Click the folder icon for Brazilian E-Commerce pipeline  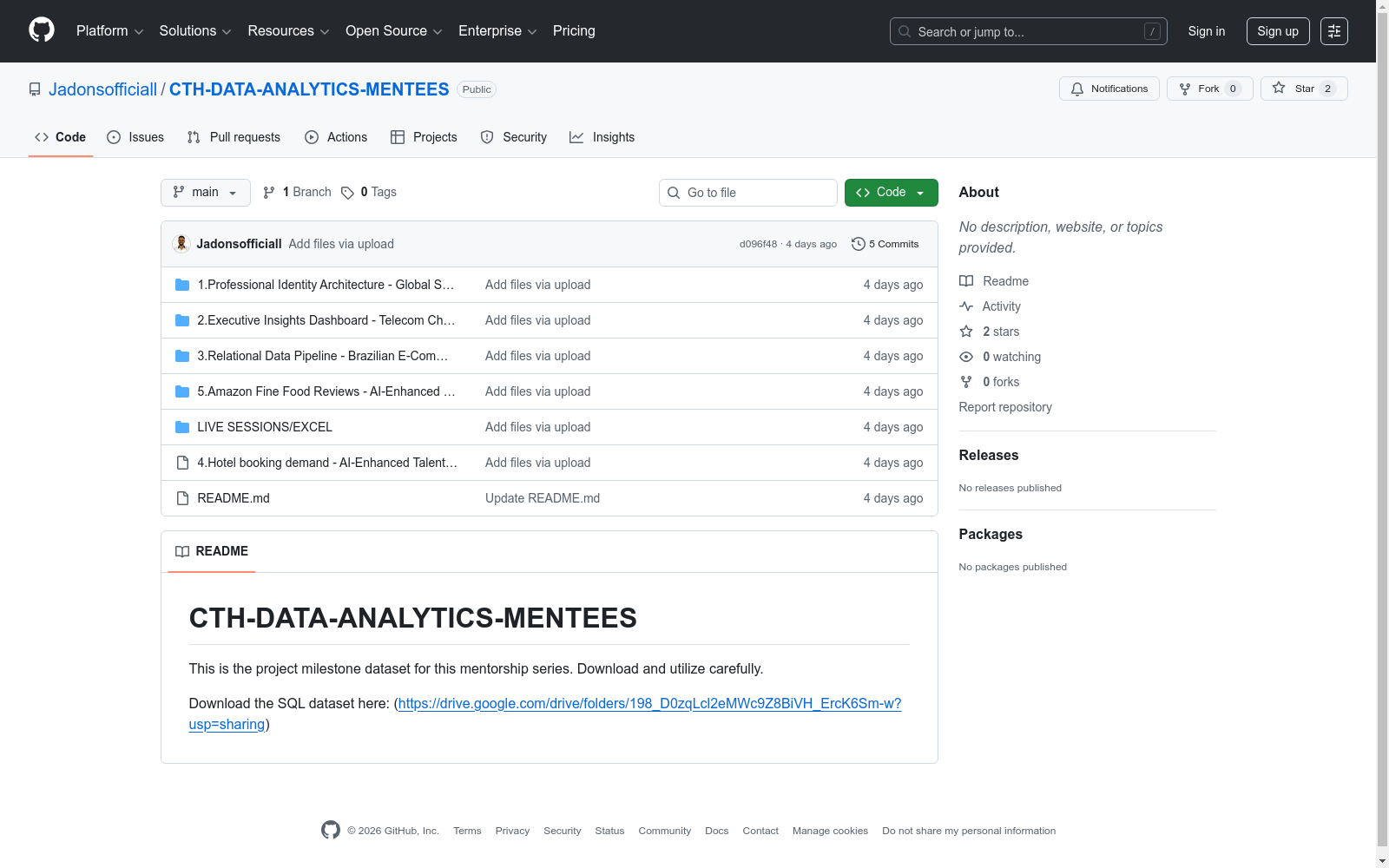(182, 356)
